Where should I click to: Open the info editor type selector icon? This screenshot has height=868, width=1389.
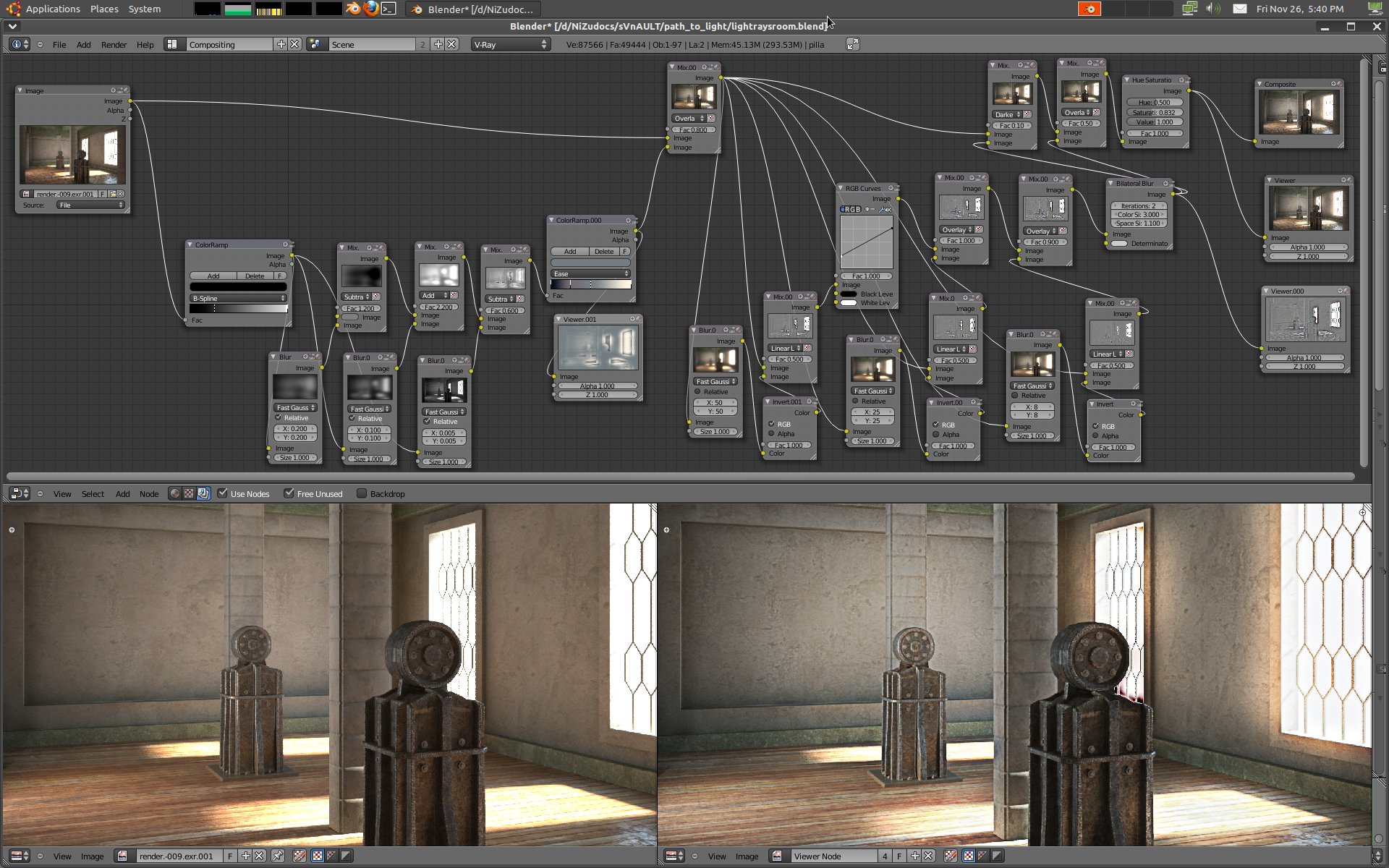pos(19,44)
